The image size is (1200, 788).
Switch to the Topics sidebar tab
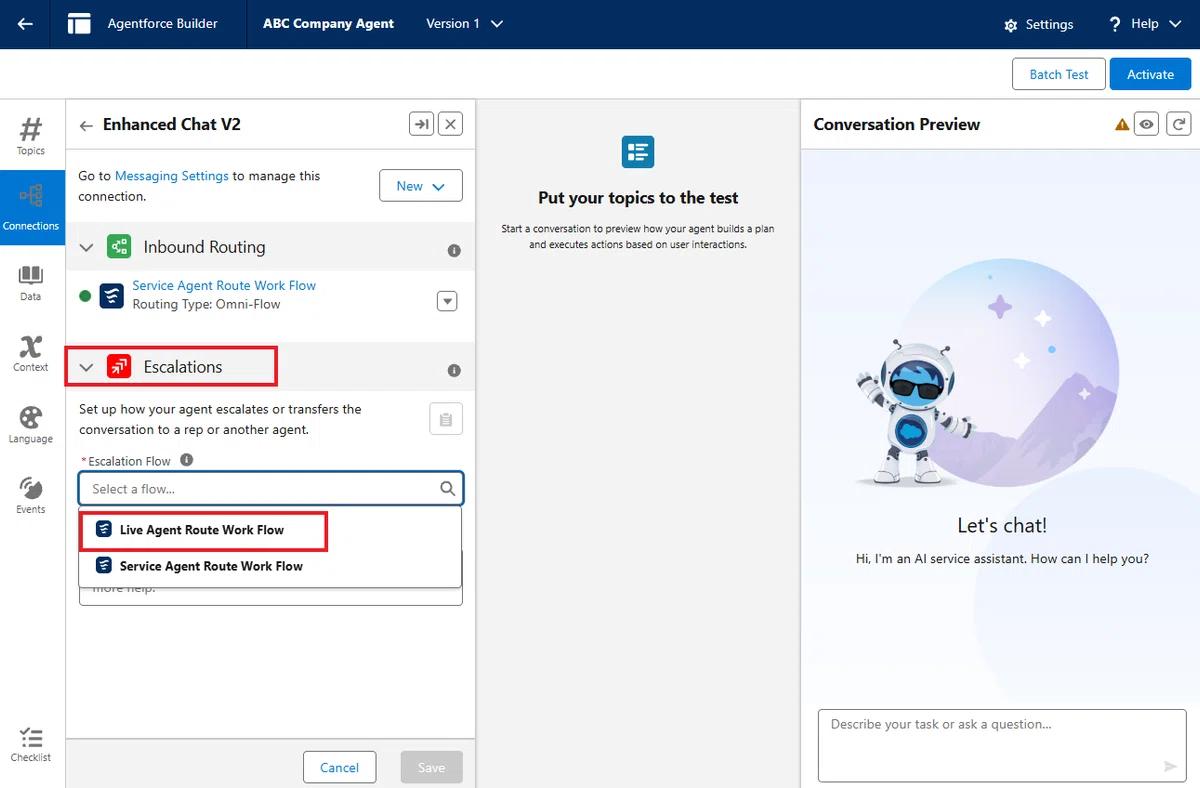(31, 136)
